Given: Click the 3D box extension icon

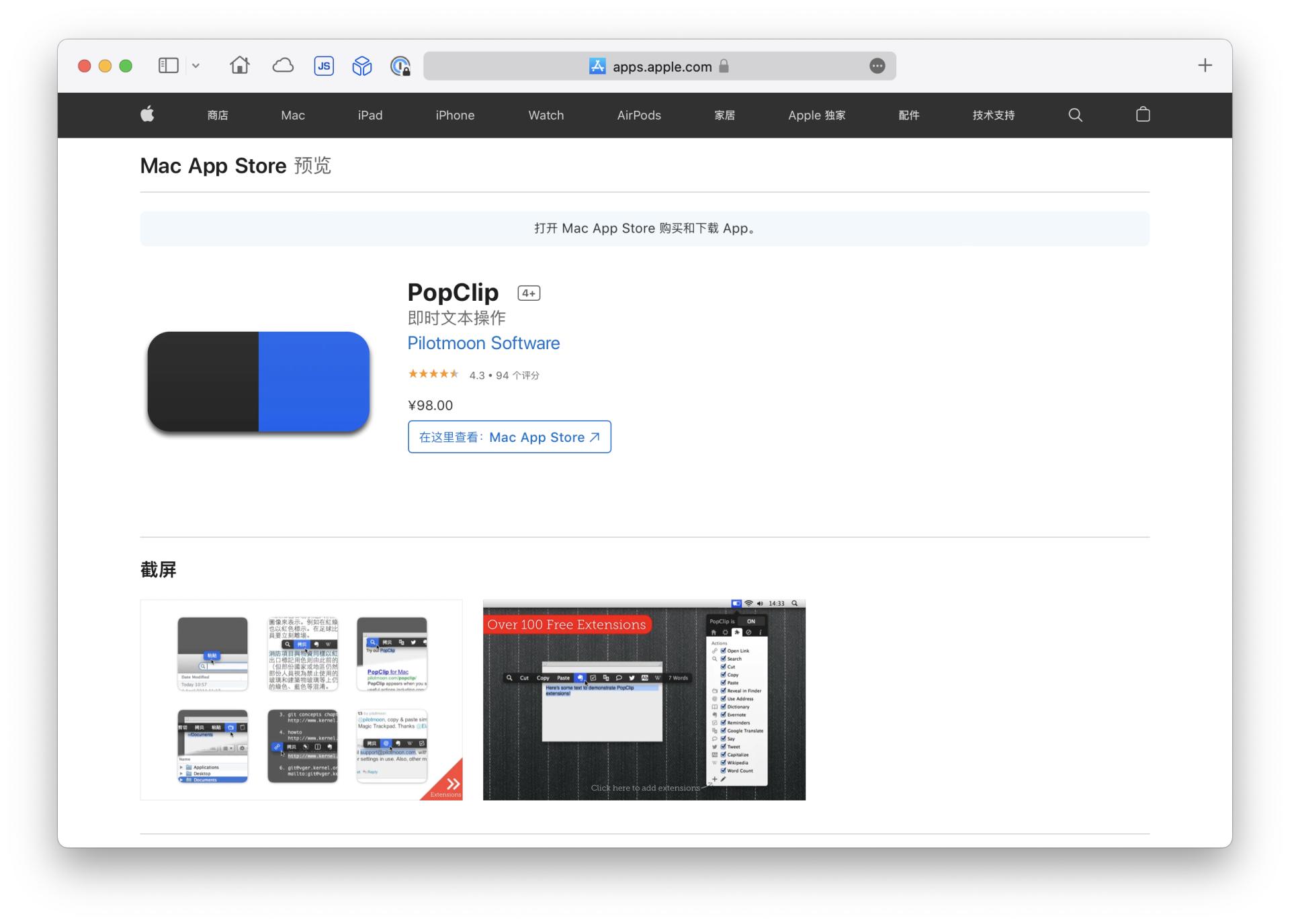Looking at the screenshot, I should [361, 65].
